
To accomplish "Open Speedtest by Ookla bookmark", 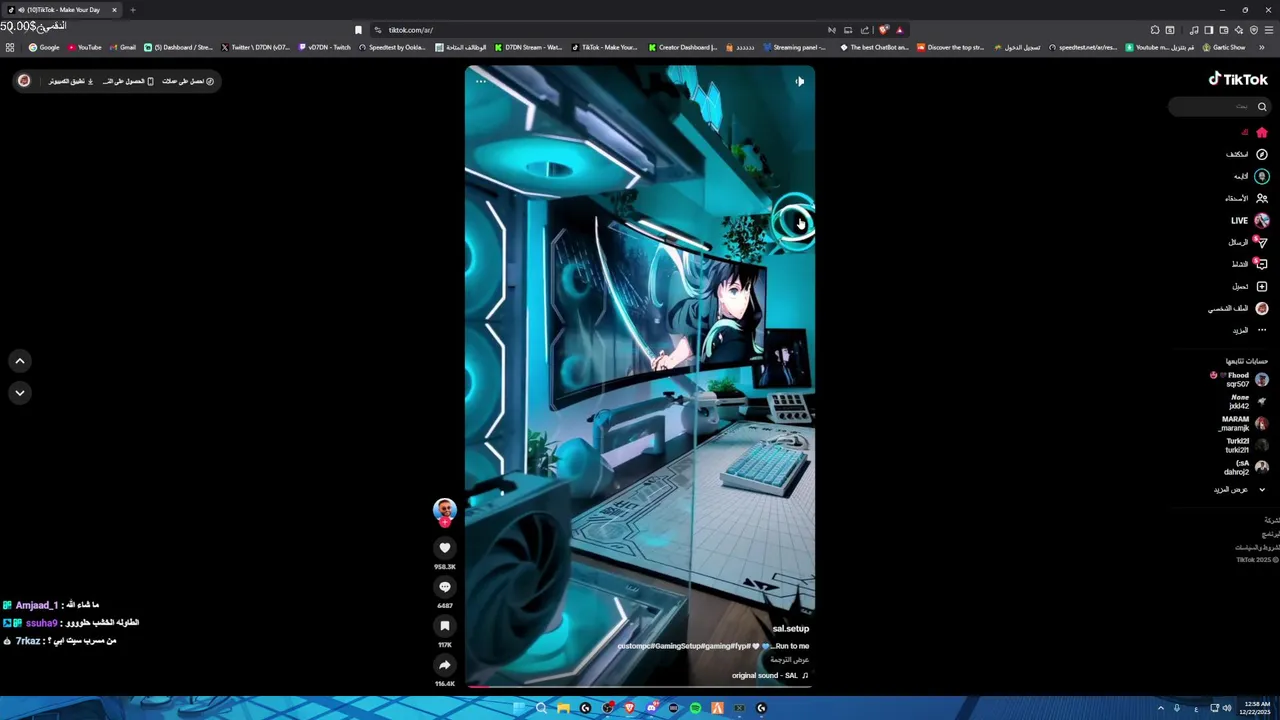I will coord(392,47).
